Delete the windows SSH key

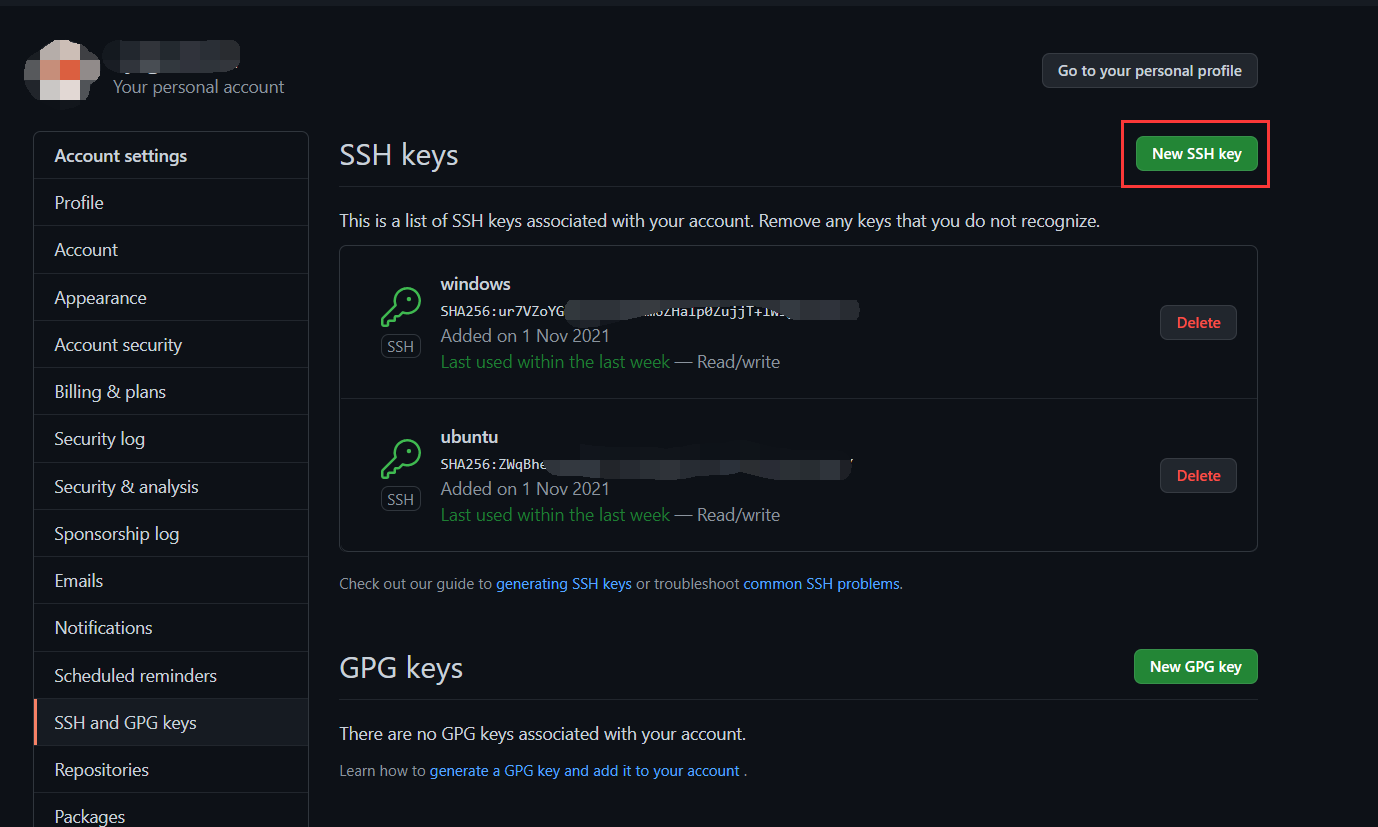click(x=1198, y=322)
